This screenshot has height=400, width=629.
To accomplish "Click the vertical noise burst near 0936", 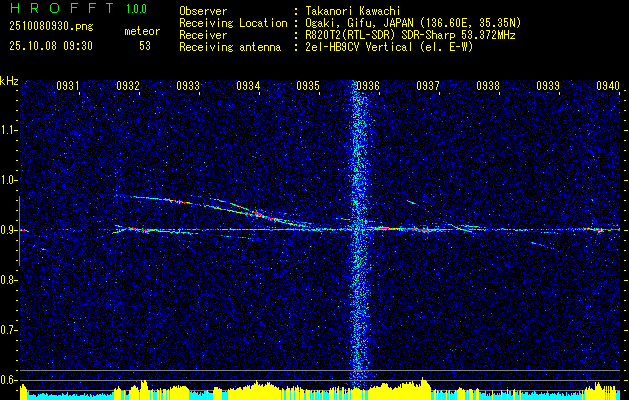I will pos(359,235).
